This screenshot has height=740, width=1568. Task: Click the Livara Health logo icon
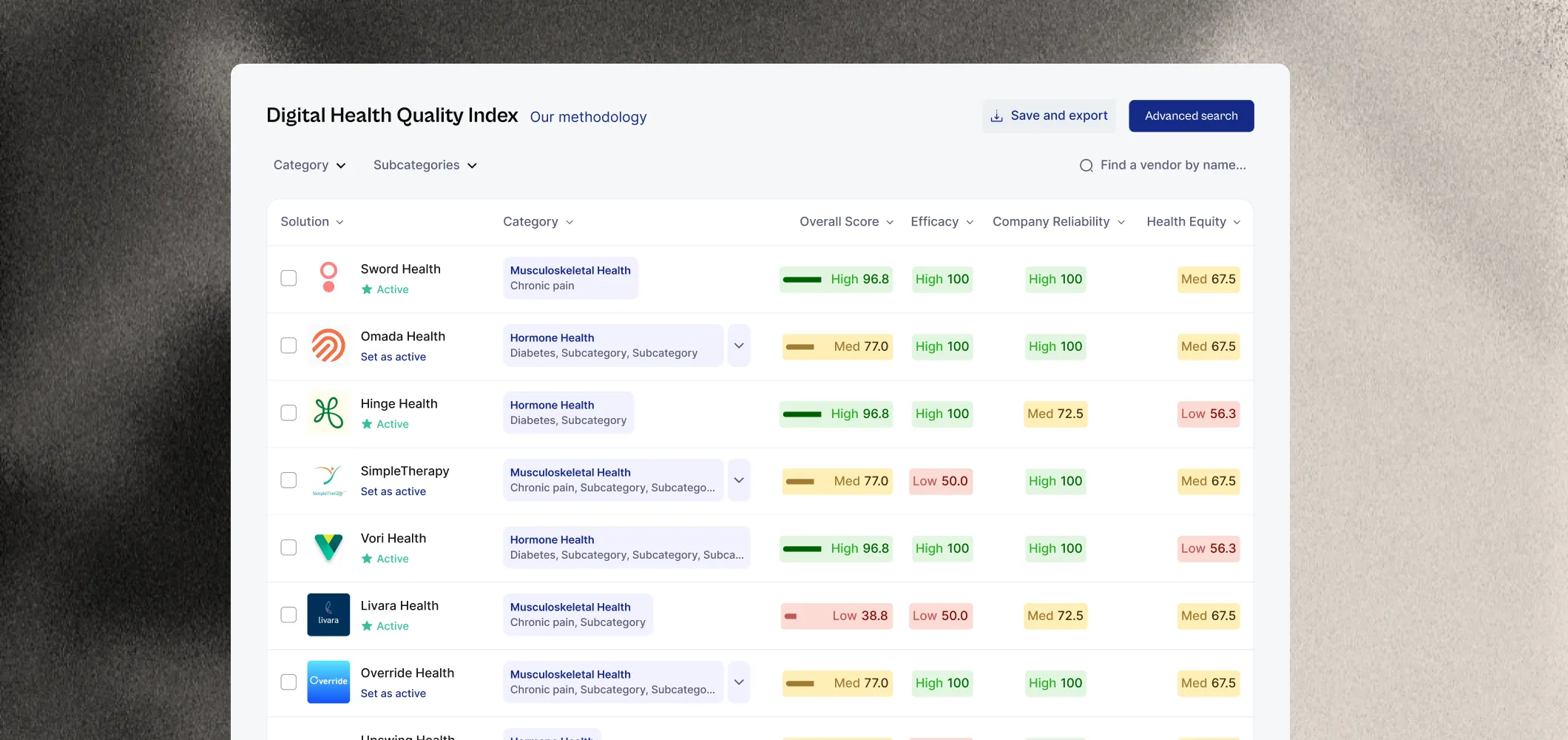pyautogui.click(x=328, y=615)
